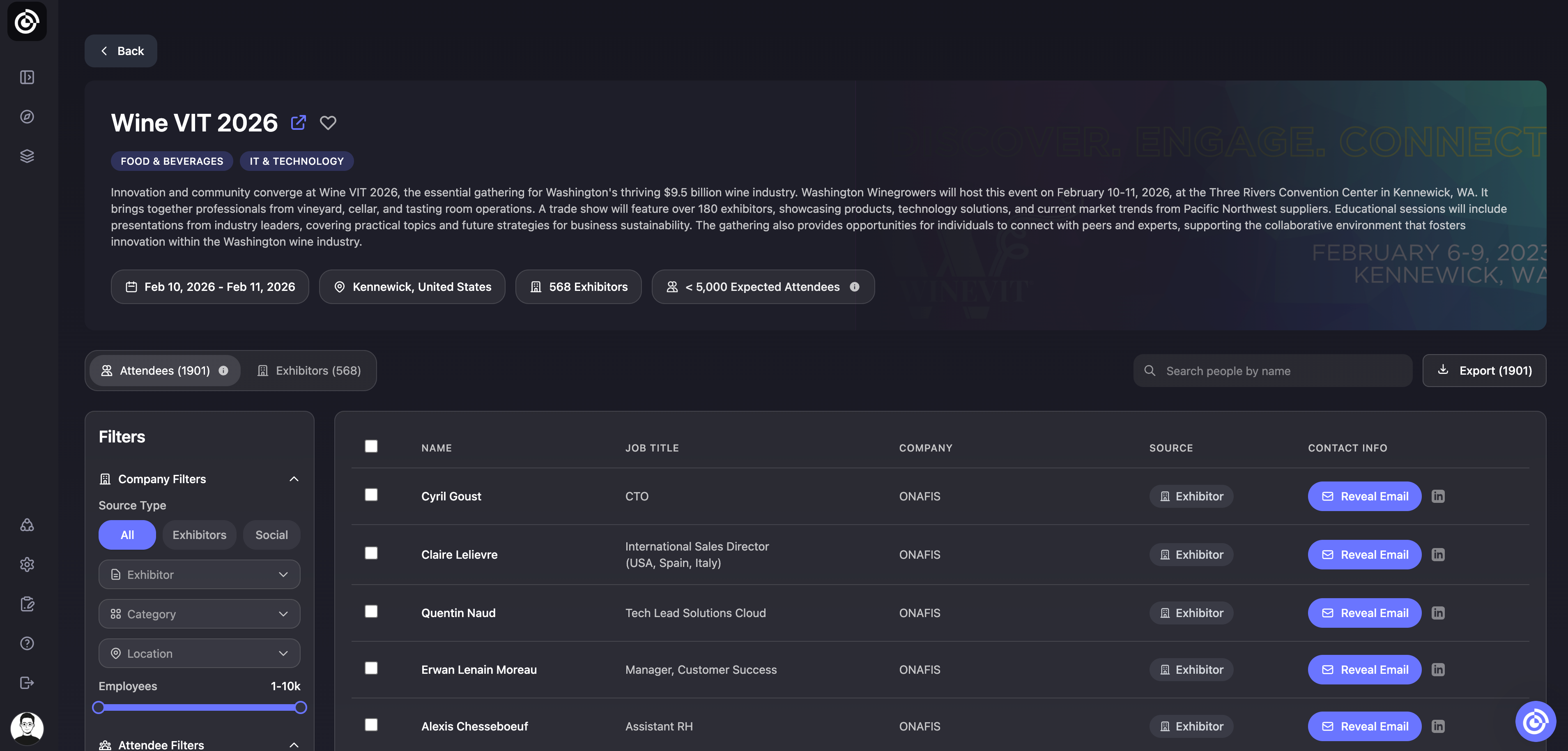Image resolution: width=1568 pixels, height=751 pixels.
Task: Select the Social source type filter
Action: 271,535
